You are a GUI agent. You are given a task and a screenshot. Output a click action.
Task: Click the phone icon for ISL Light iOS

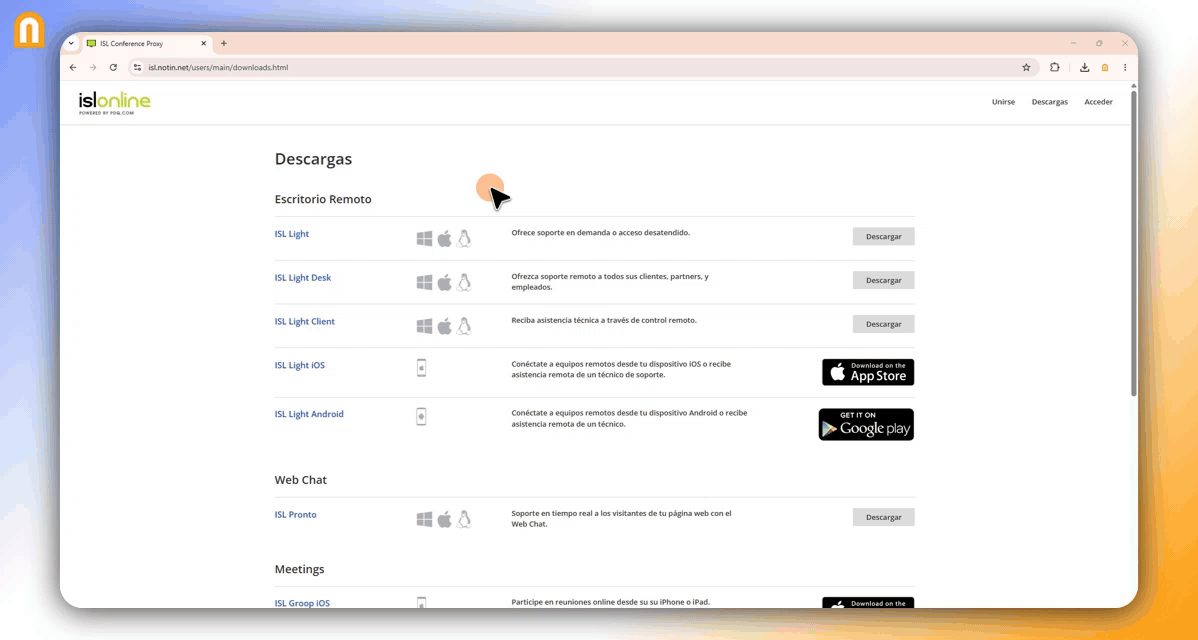click(x=421, y=368)
